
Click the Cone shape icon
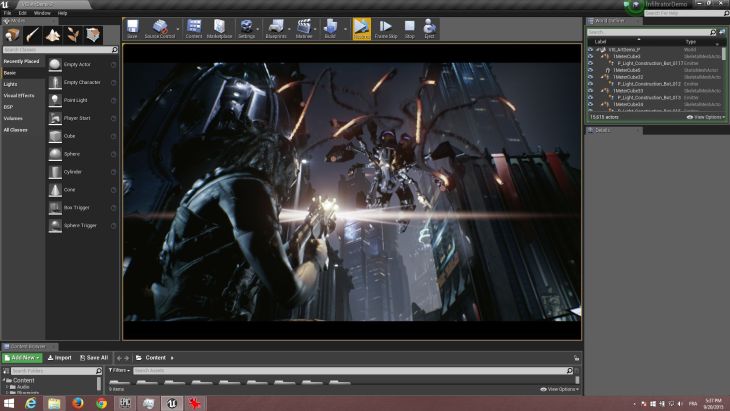[55, 190]
